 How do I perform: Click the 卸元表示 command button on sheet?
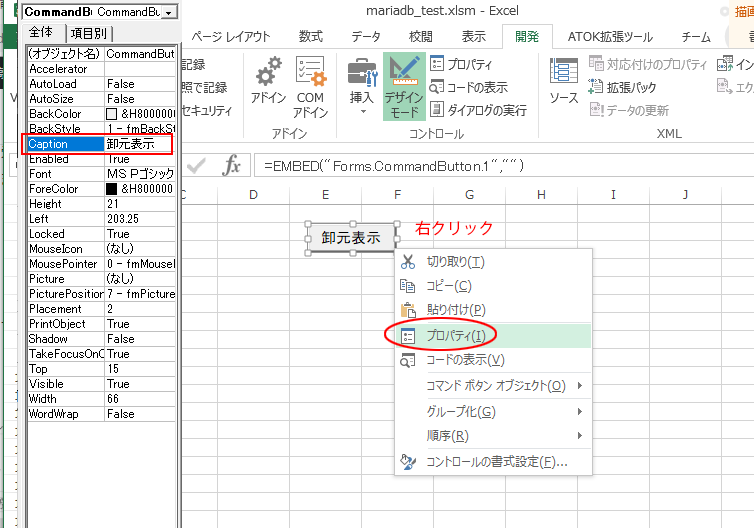351,238
